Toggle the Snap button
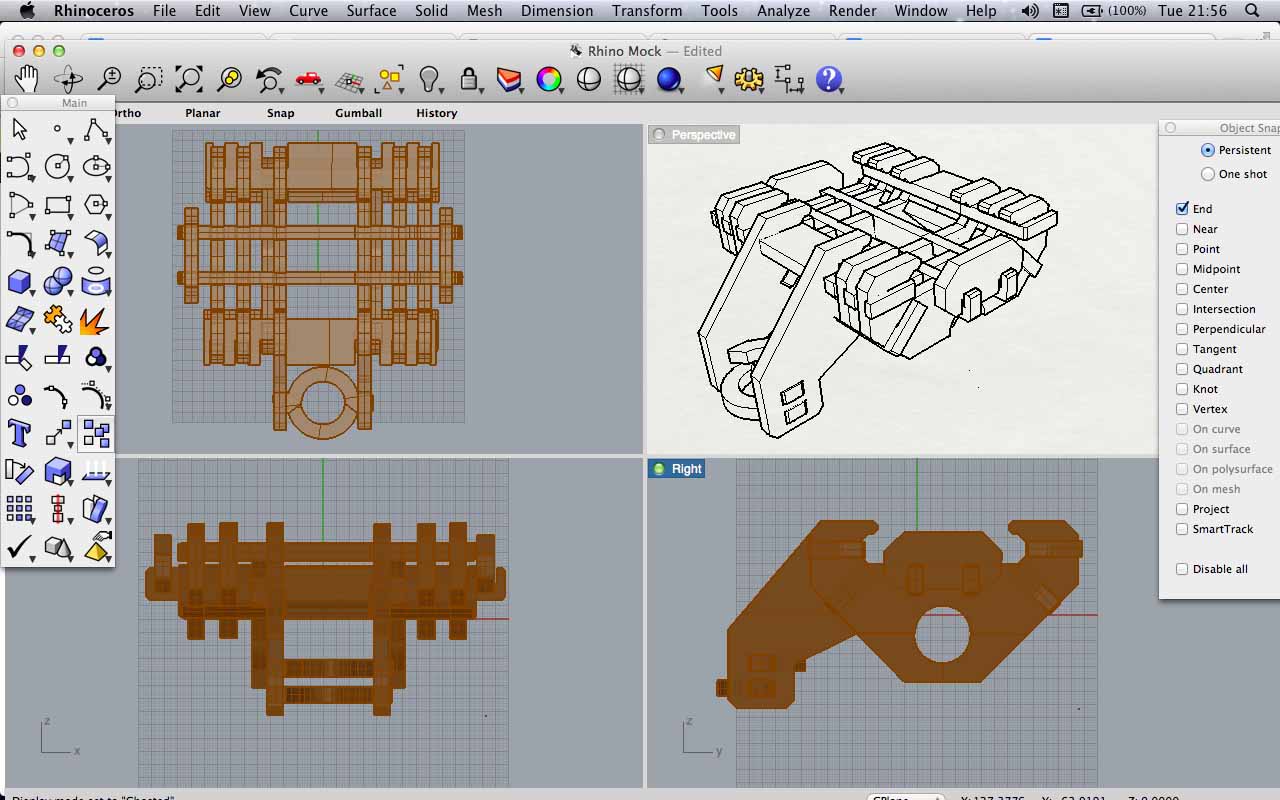The height and width of the screenshot is (800, 1280). click(x=281, y=113)
